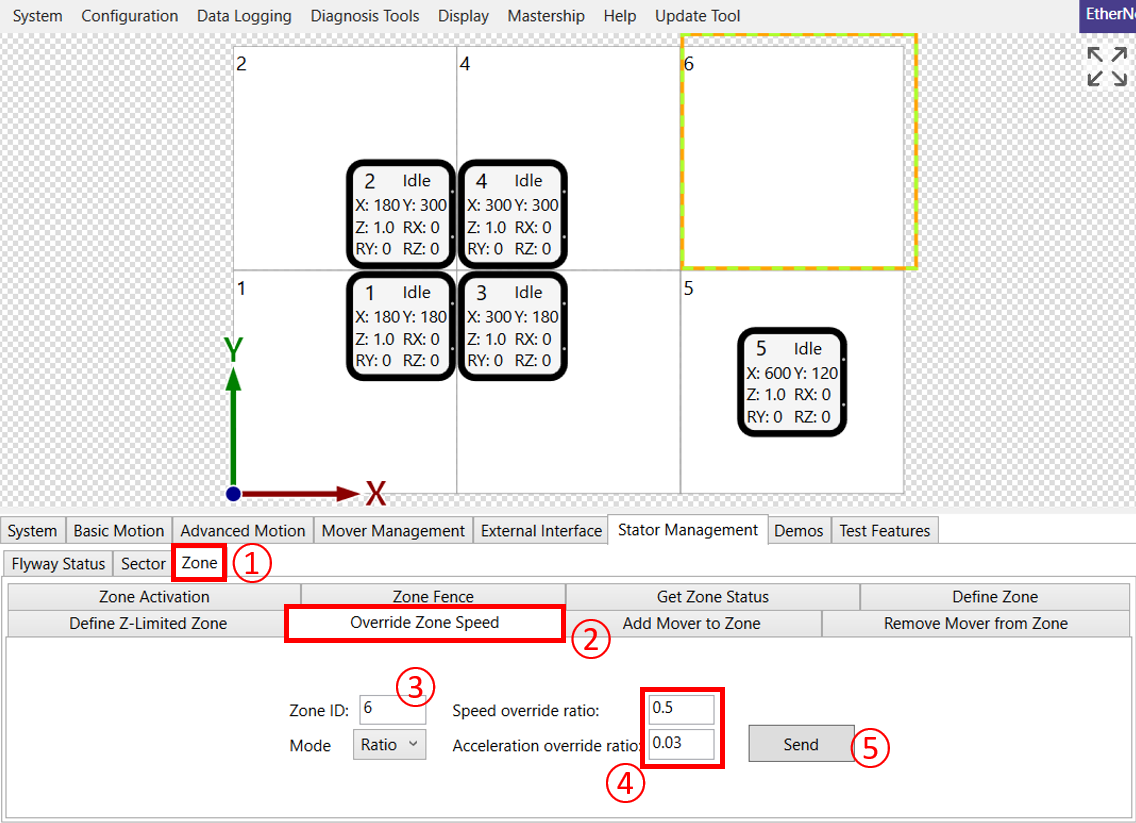Viewport: 1136px width, 823px height.
Task: Click the fullscreen expand arrows icon
Action: (x=1107, y=66)
